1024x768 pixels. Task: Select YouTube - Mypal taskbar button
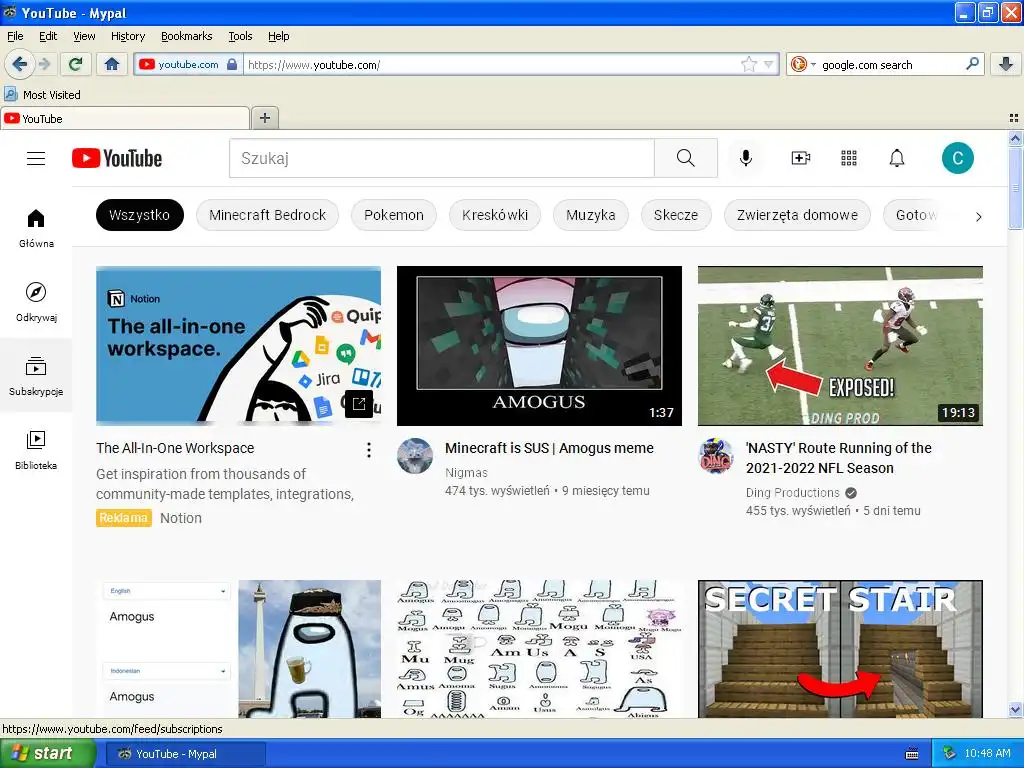pos(185,754)
